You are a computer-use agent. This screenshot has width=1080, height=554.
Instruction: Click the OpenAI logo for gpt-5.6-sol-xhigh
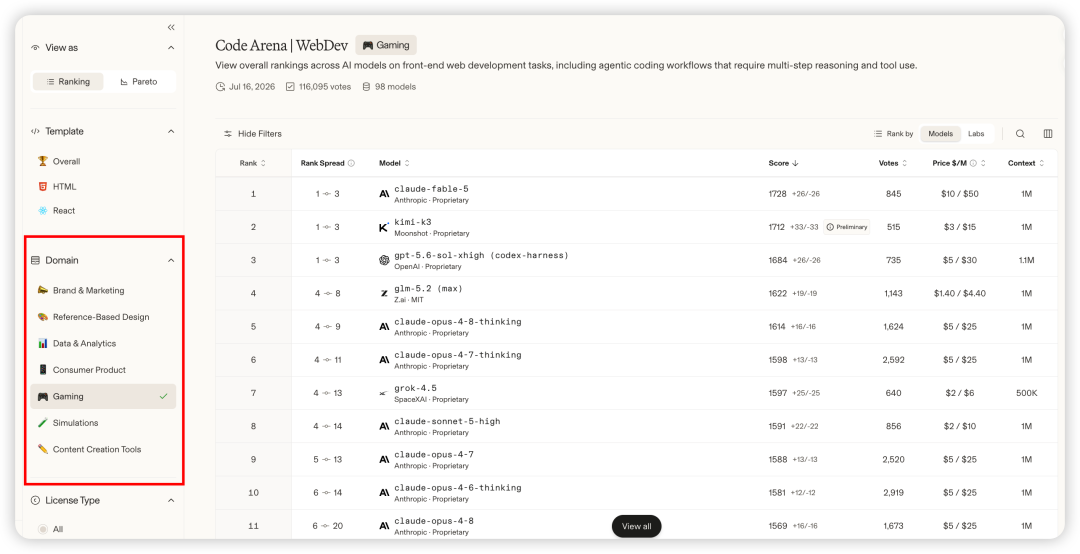[x=384, y=260]
